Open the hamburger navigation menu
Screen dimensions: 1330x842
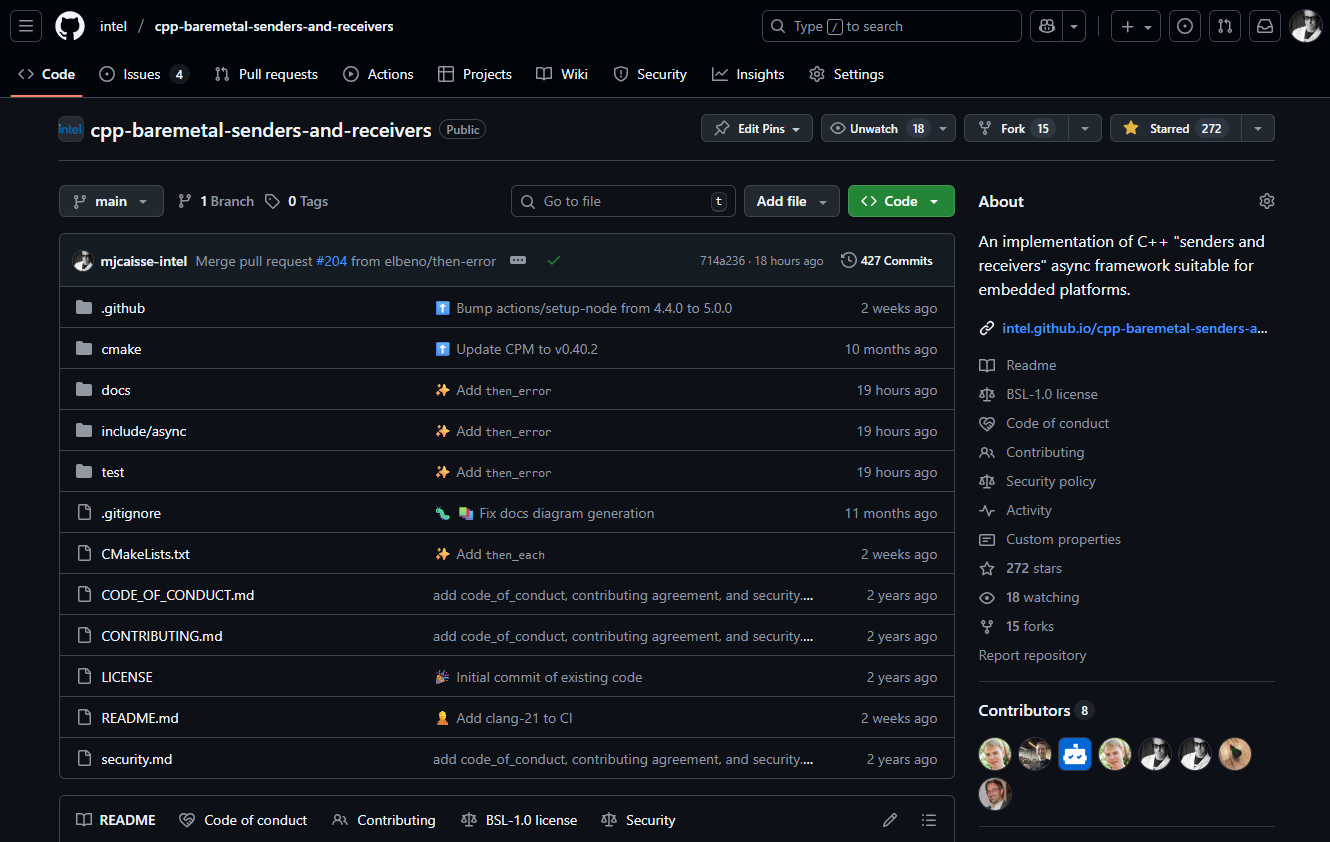26,26
